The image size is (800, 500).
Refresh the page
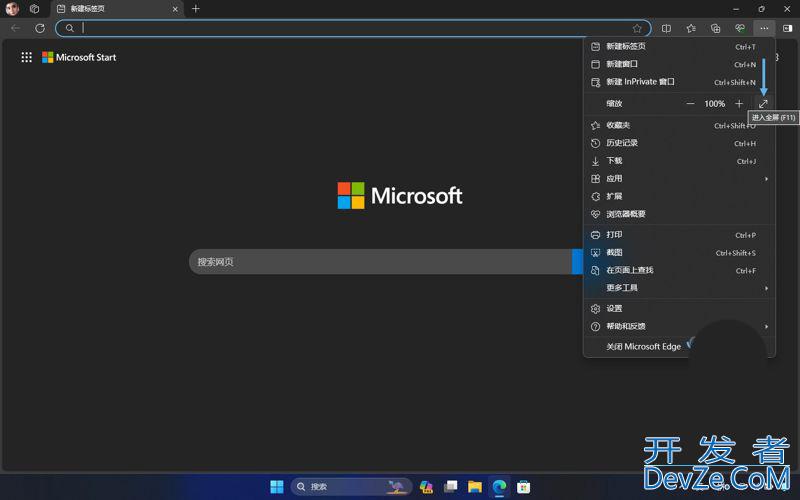[x=40, y=29]
